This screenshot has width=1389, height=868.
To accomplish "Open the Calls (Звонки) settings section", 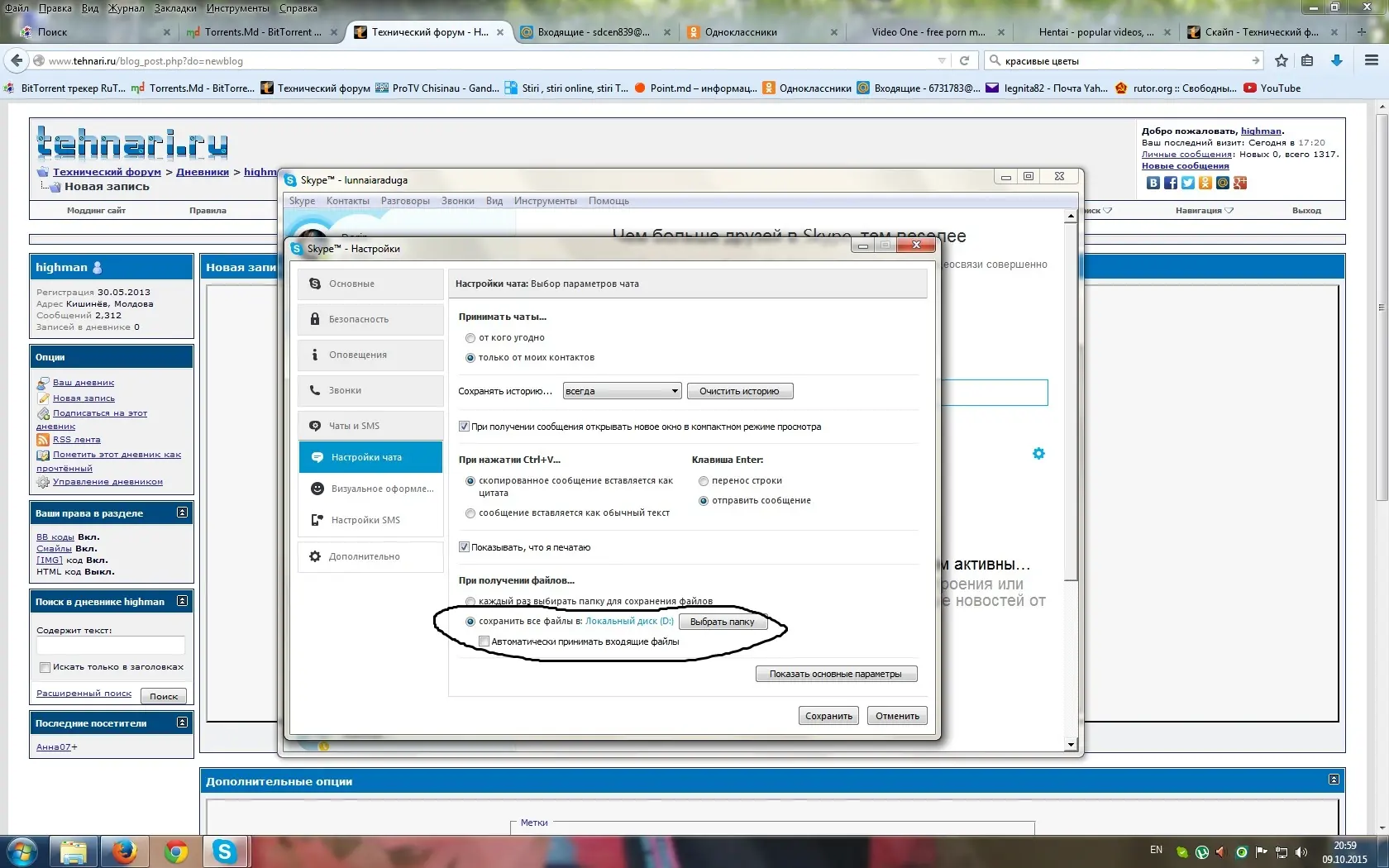I will click(370, 390).
